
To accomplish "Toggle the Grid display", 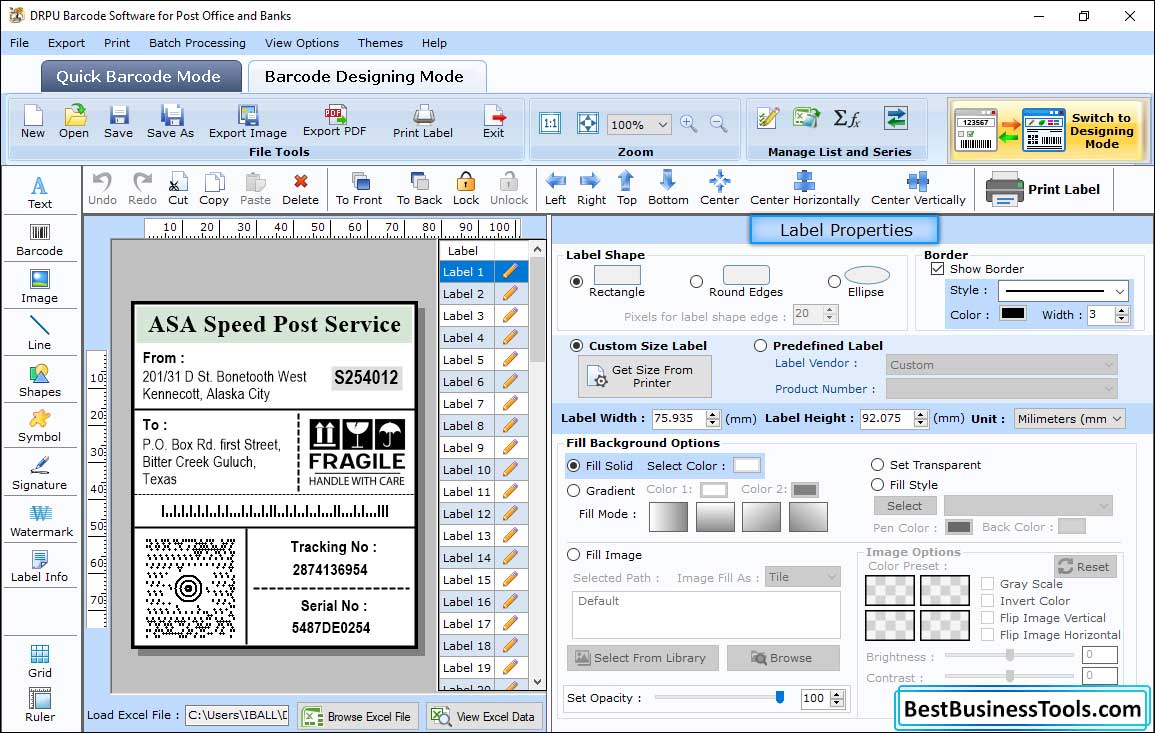I will point(40,662).
